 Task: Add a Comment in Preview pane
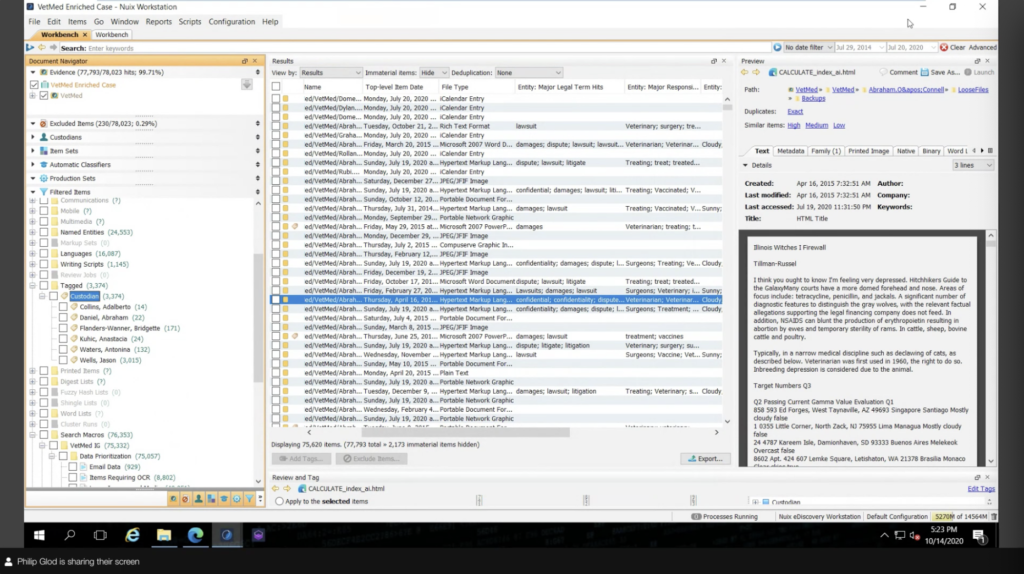(x=899, y=72)
